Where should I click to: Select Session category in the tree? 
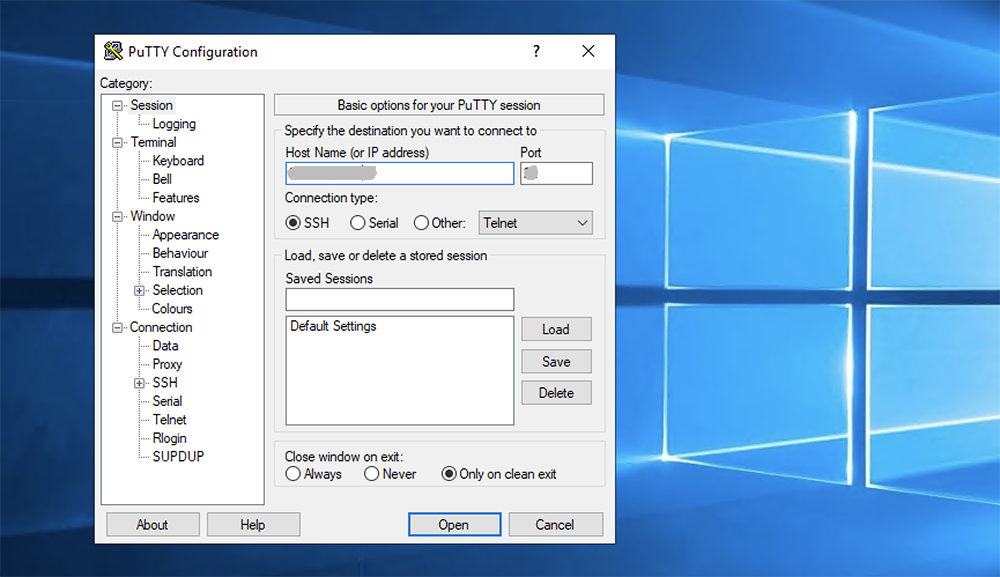[152, 105]
